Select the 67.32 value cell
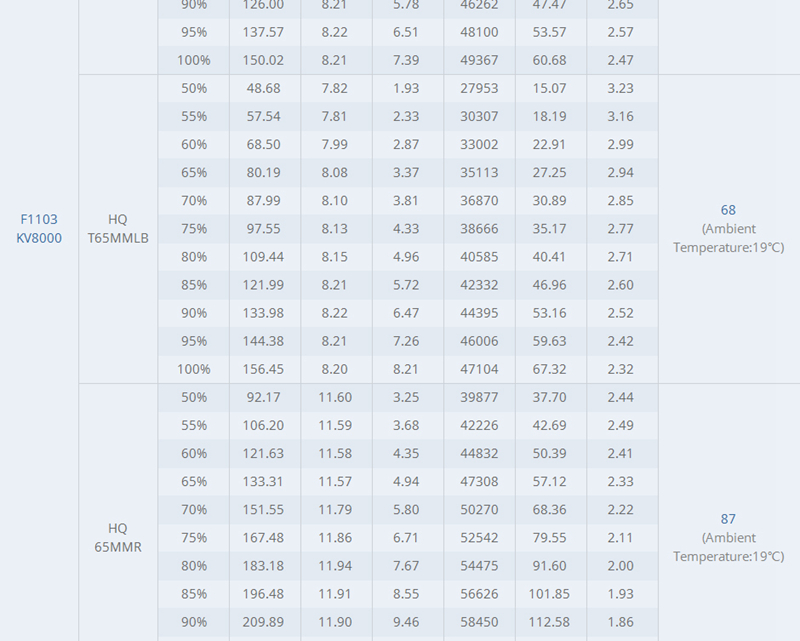800x641 pixels. tap(550, 369)
